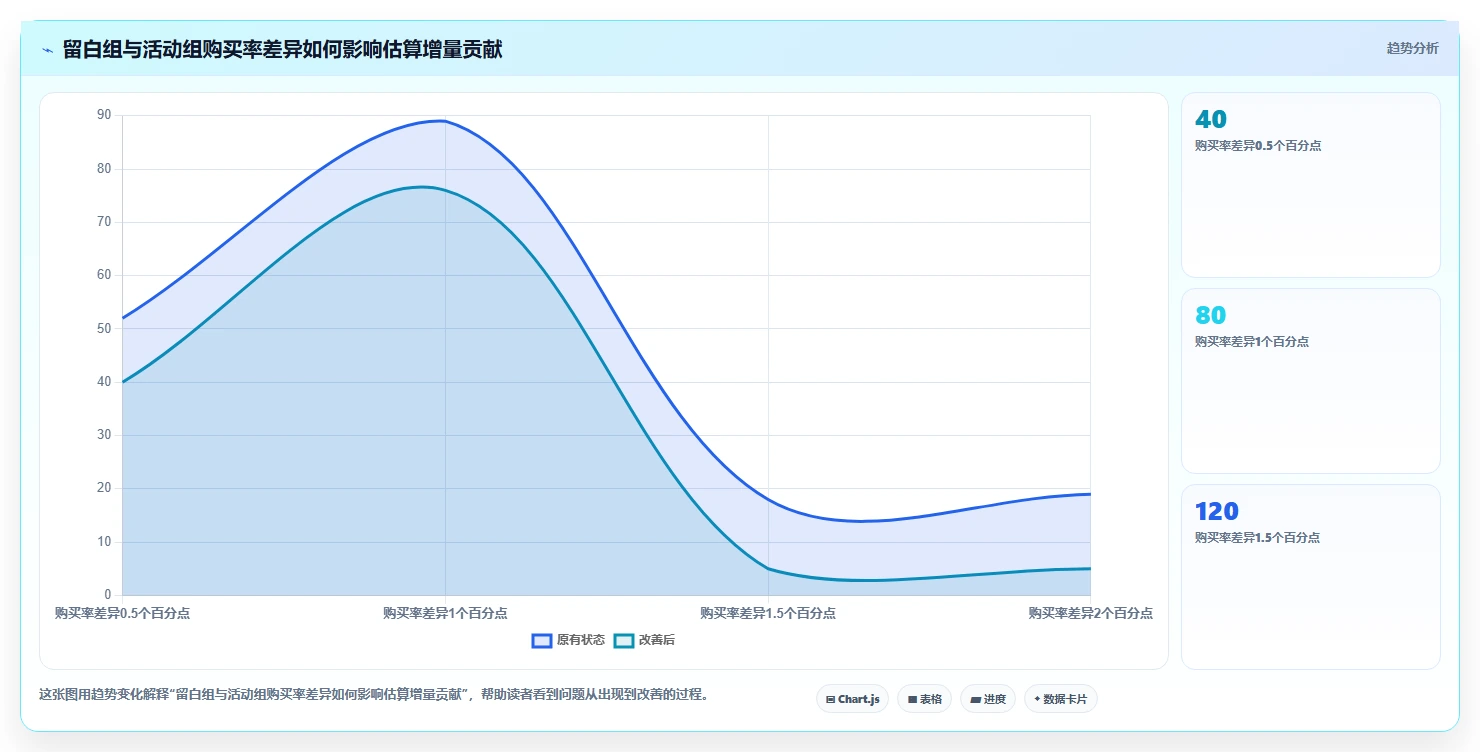Click the y-axis tick 50
The image size is (1480, 752).
coord(104,328)
